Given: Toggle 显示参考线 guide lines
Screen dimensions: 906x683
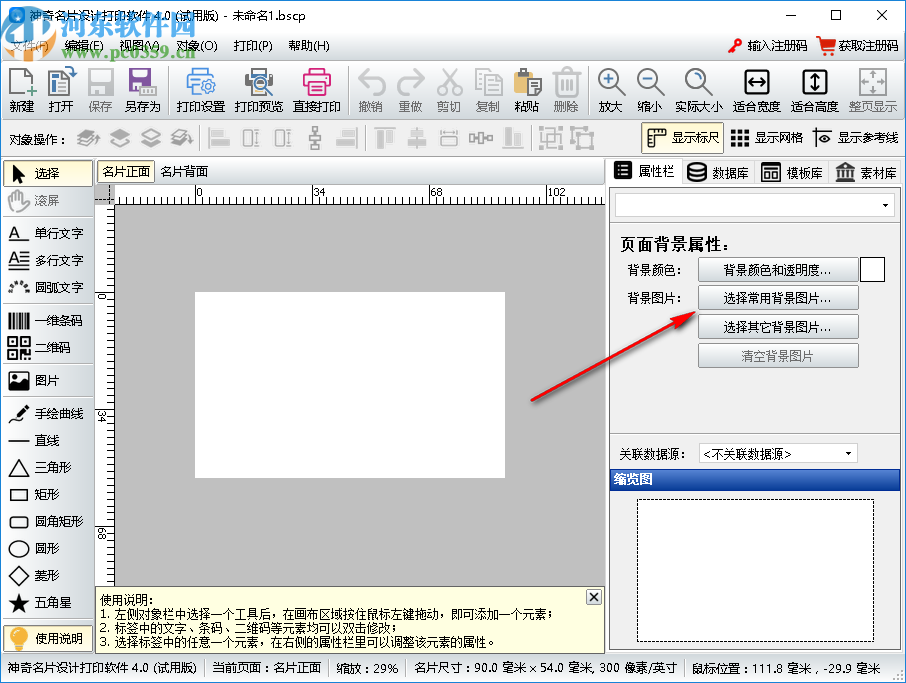Looking at the screenshot, I should point(856,138).
